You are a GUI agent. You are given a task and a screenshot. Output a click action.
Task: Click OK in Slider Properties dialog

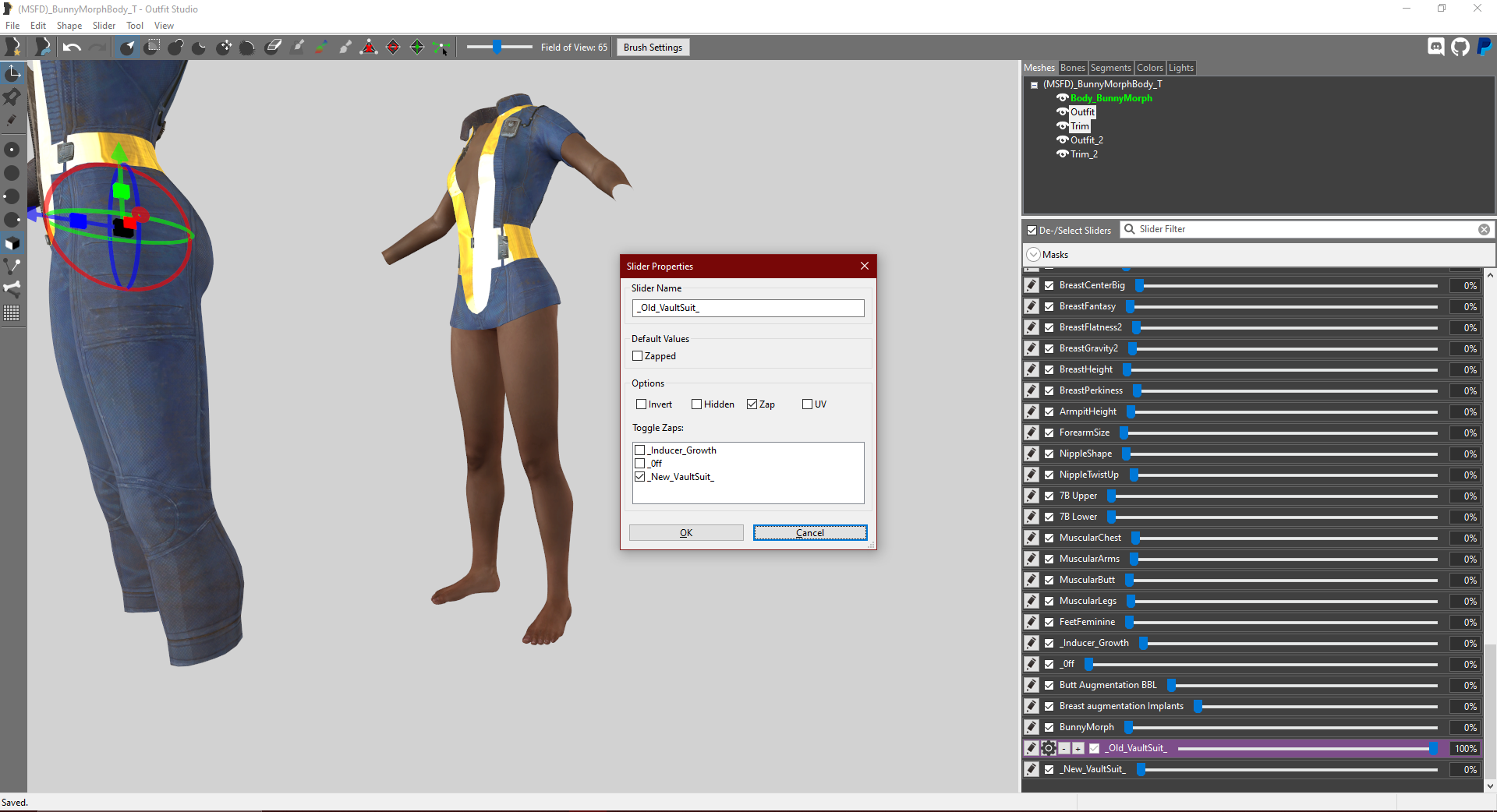pyautogui.click(x=686, y=533)
